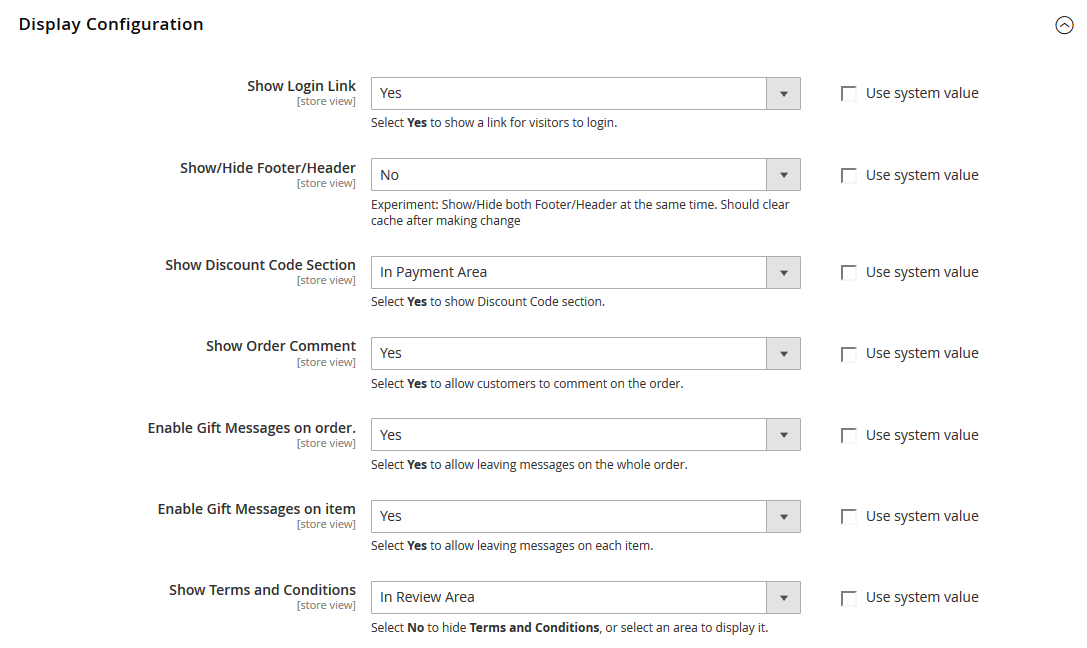Image resolution: width=1087 pixels, height=648 pixels.
Task: Click the Show Discount Code Section label
Action: click(x=260, y=265)
